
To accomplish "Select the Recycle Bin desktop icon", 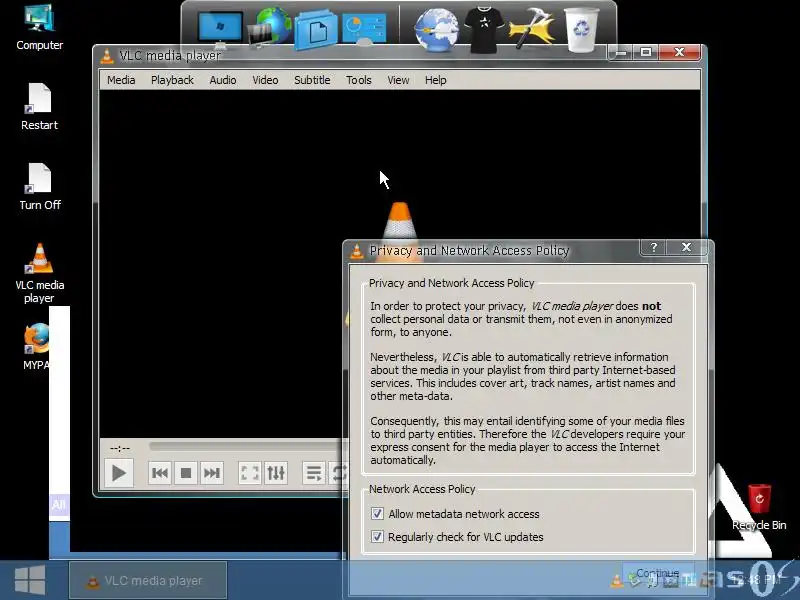I will tap(759, 508).
